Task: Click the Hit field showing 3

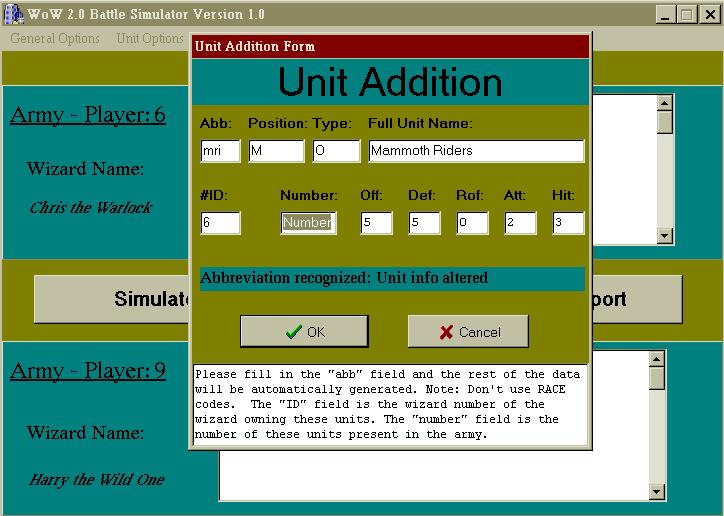Action: 568,223
